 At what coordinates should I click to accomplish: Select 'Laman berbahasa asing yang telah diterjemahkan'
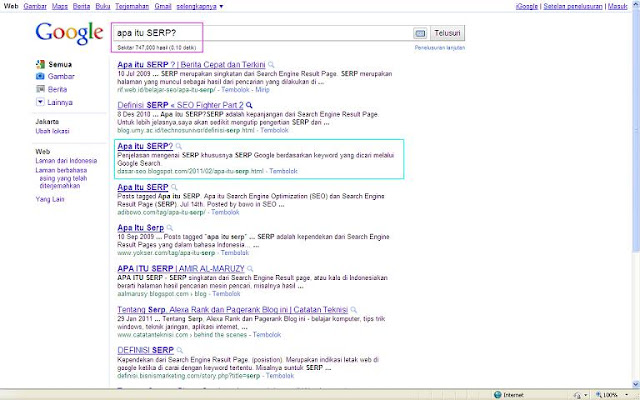tap(61, 178)
